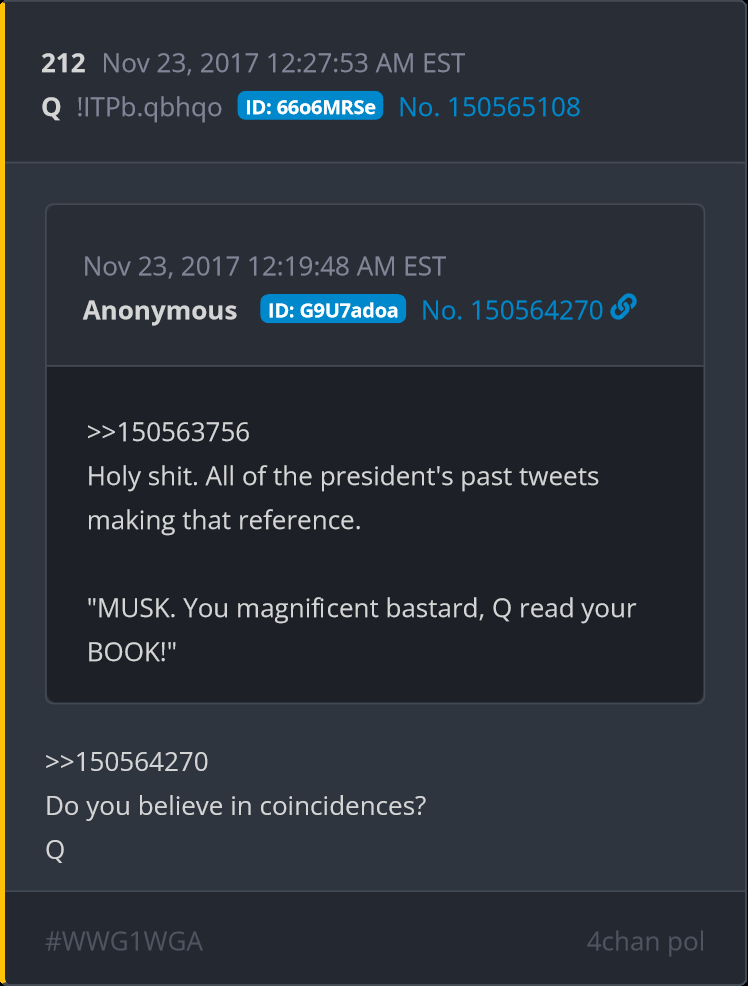Follow the >>150564270 reply reference
Screen dimensions: 748x986
pyautogui.click(x=126, y=761)
